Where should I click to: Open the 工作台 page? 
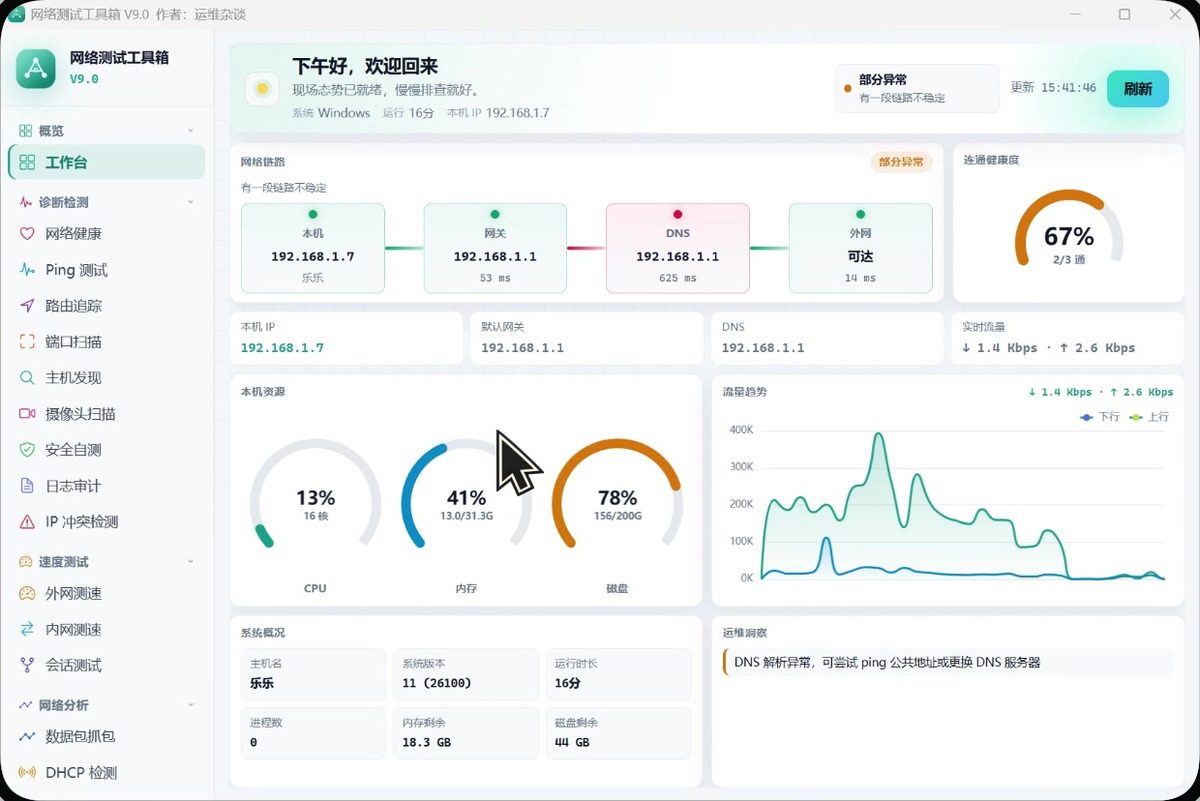[106, 162]
